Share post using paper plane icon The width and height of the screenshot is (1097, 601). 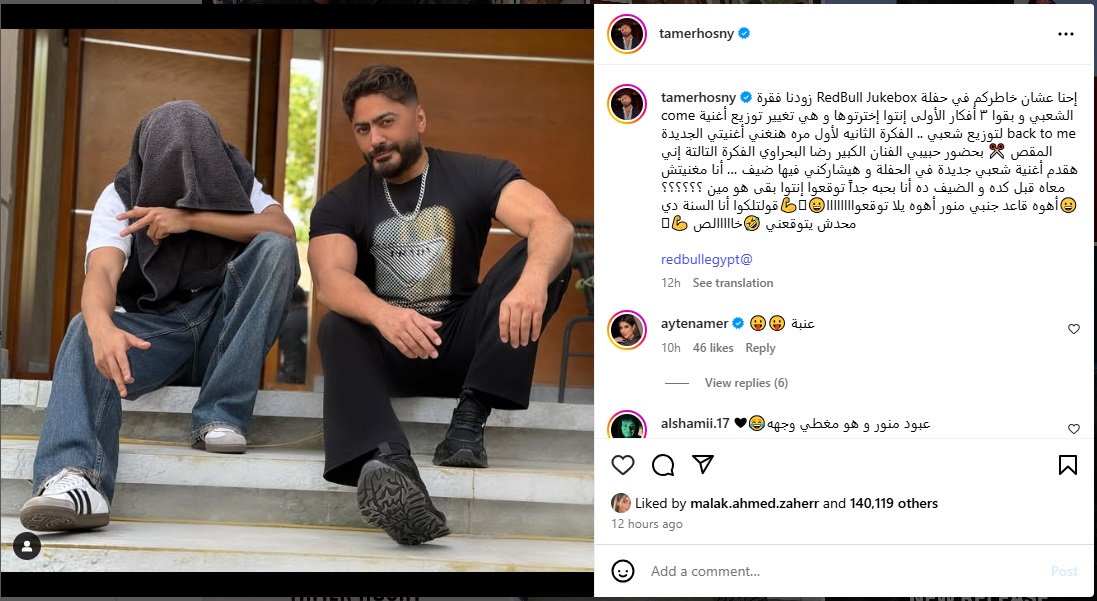pos(702,465)
